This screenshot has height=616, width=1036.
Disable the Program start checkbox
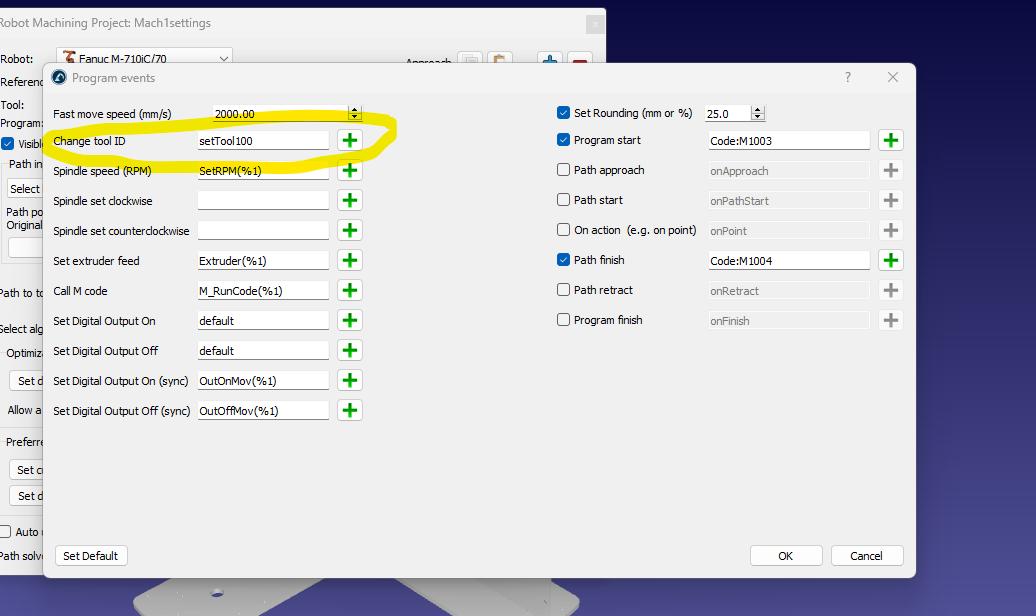(x=564, y=140)
